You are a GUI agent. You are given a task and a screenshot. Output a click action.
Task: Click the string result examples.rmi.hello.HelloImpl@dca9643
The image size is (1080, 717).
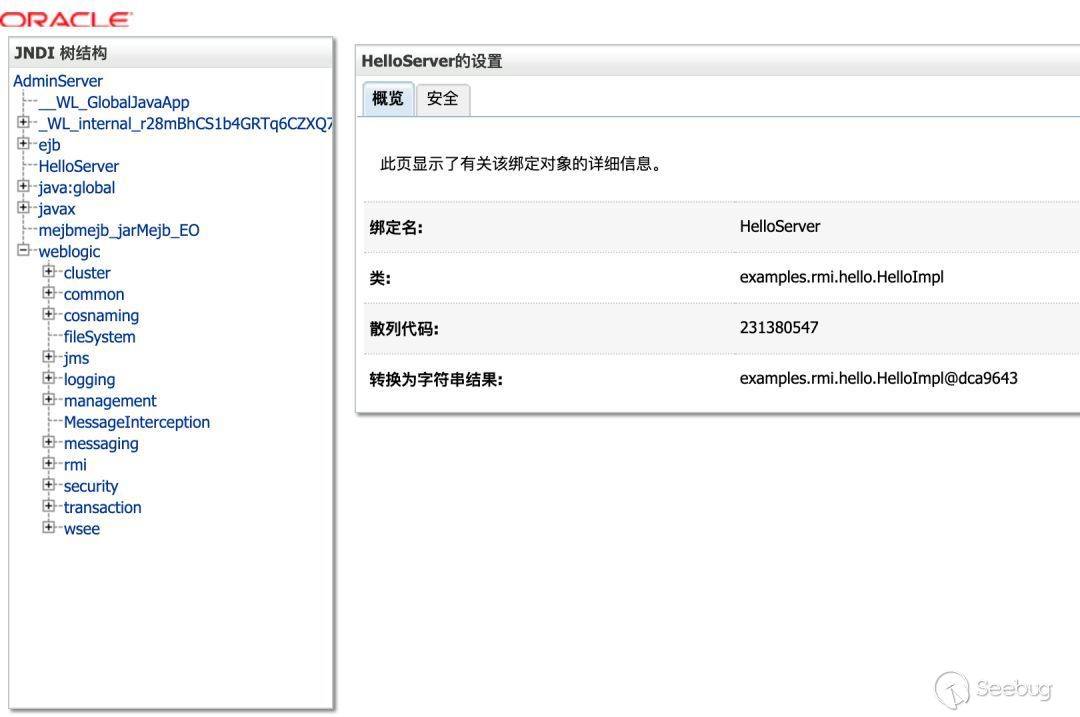878,379
